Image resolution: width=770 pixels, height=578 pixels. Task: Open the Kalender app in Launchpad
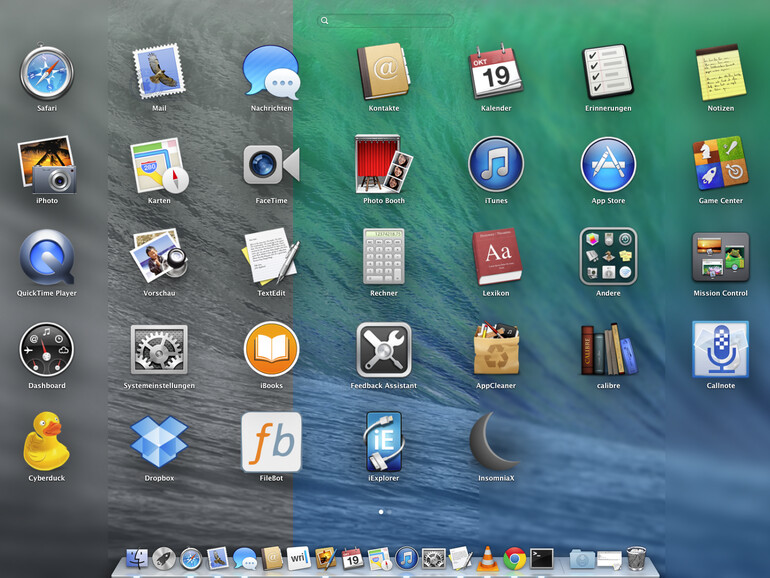[x=496, y=72]
